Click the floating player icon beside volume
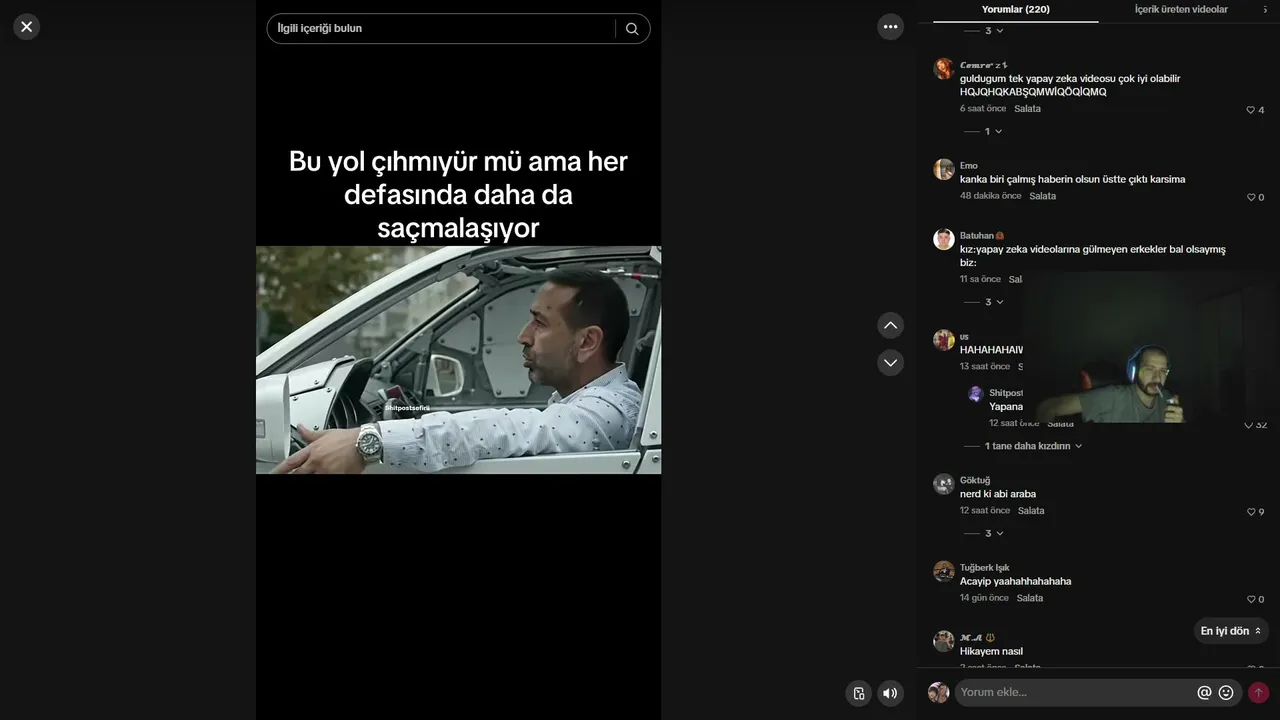1280x720 pixels. click(858, 693)
